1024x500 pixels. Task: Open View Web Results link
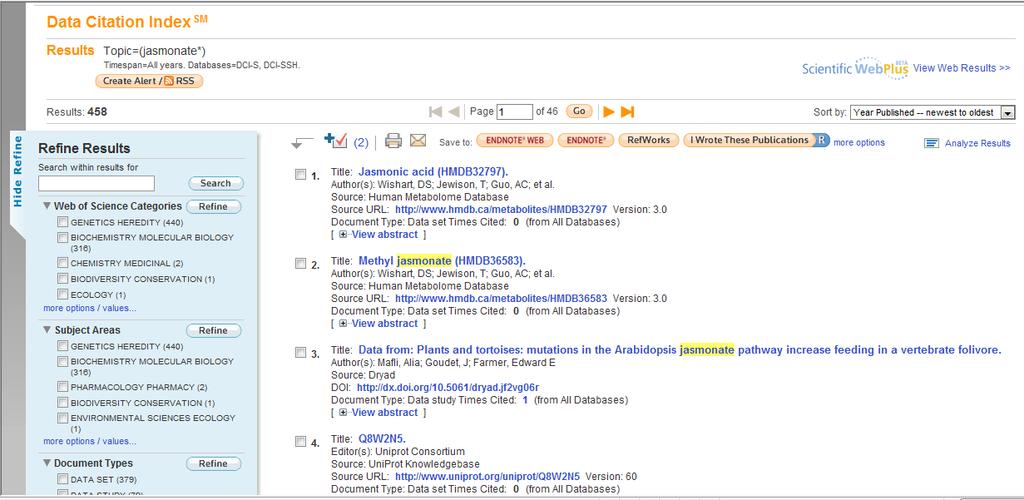pos(961,68)
